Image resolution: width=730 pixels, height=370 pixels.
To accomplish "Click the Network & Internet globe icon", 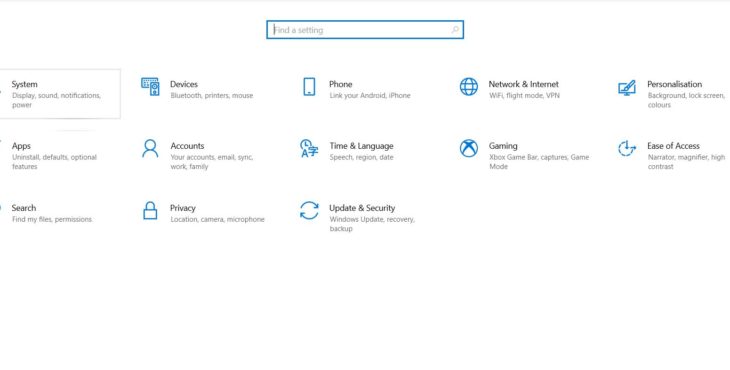I will coord(468,87).
